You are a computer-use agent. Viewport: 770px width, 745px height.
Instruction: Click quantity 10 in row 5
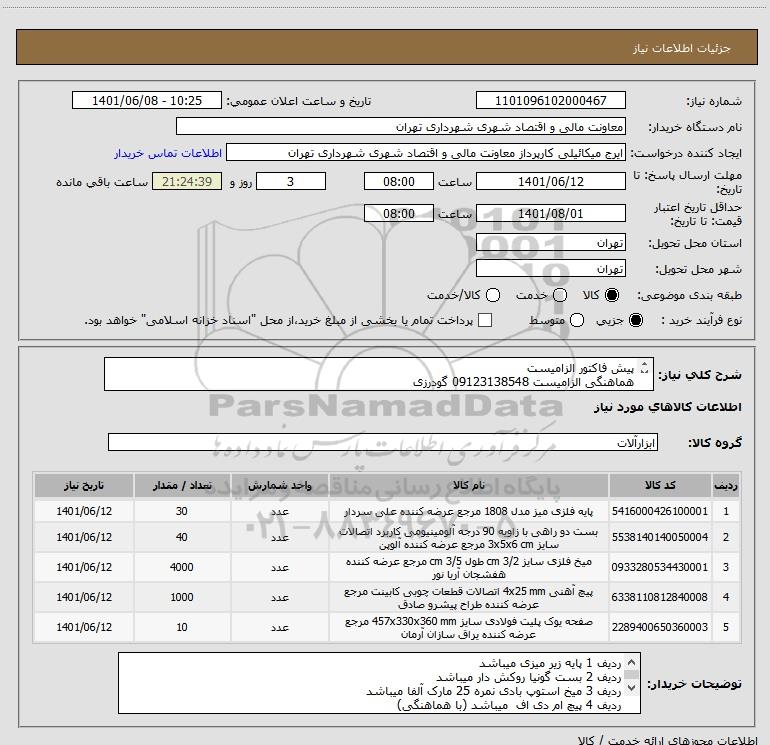click(182, 627)
